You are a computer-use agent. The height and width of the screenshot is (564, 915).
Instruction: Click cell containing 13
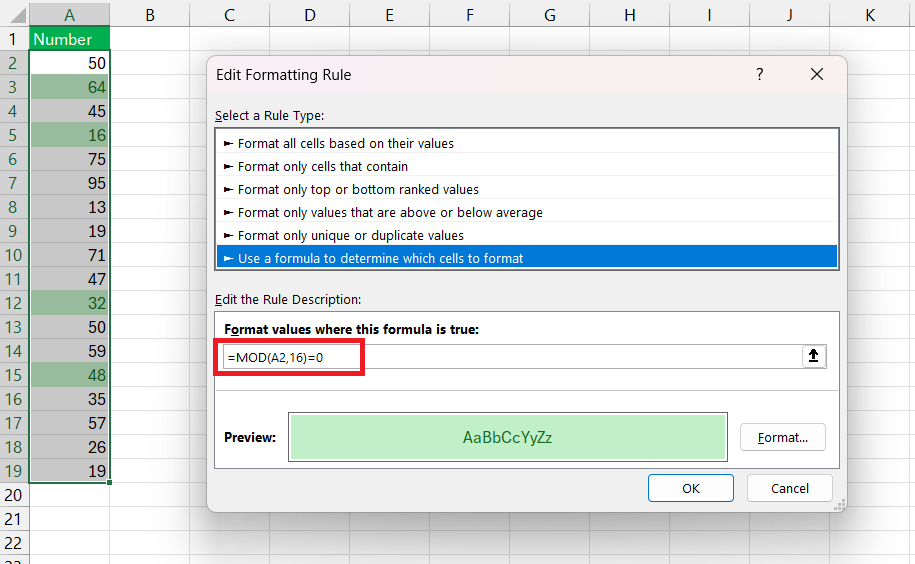[69, 206]
